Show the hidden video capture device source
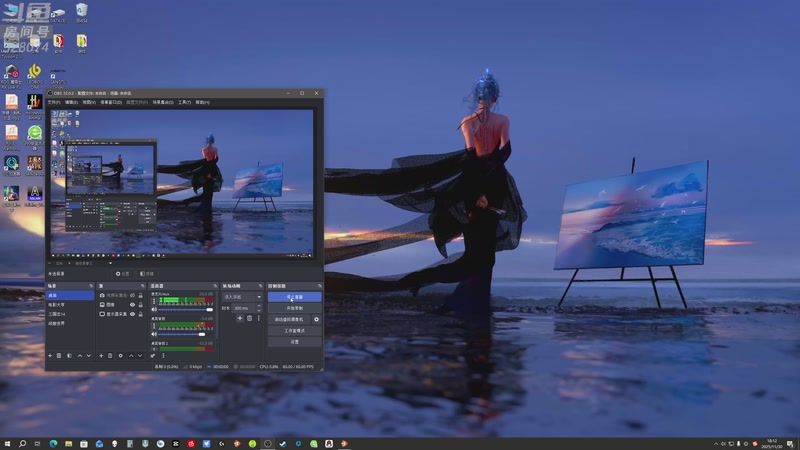Screen dimensions: 800x450 point(132,295)
